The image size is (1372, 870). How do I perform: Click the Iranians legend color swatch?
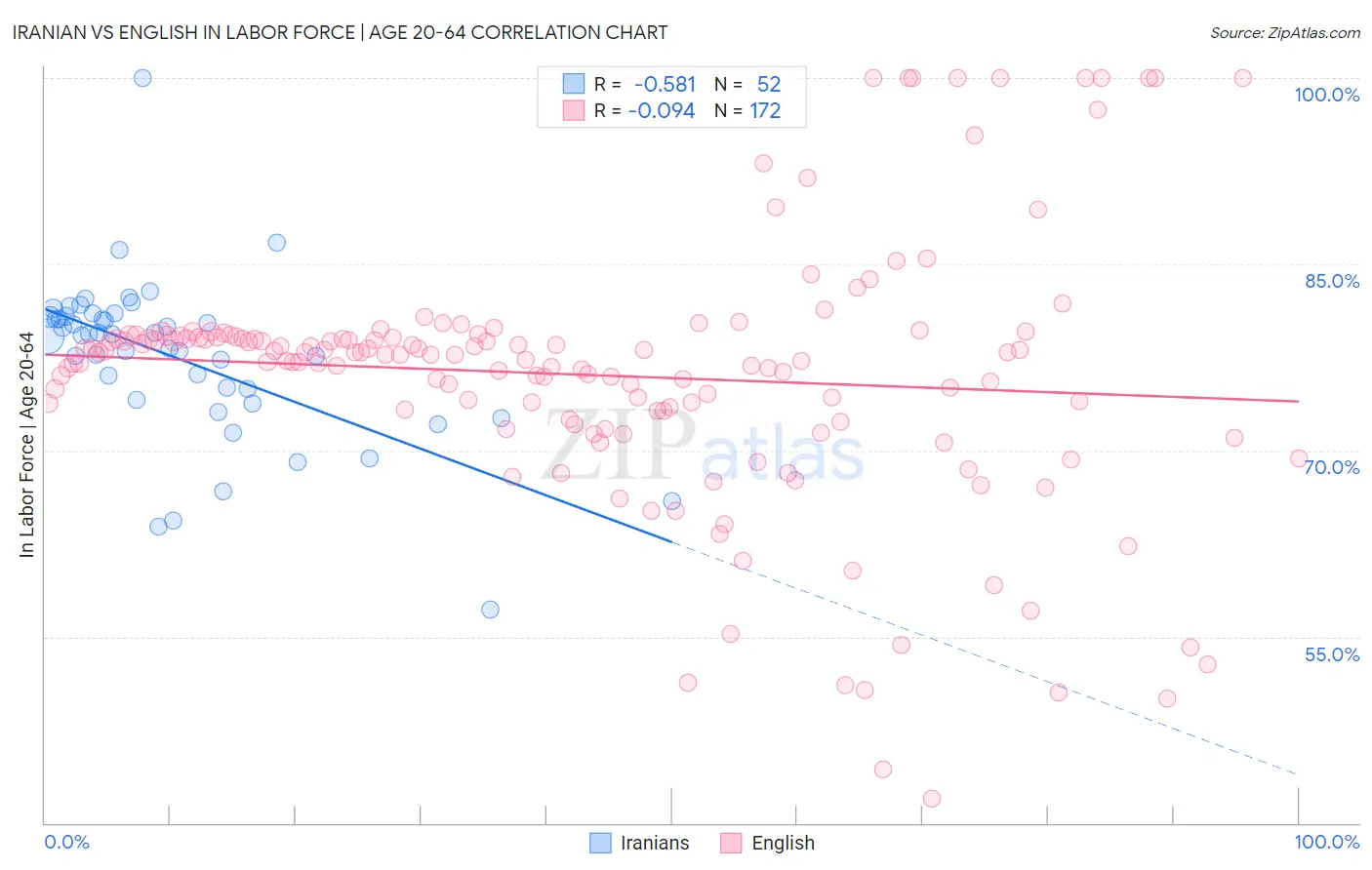(x=601, y=843)
